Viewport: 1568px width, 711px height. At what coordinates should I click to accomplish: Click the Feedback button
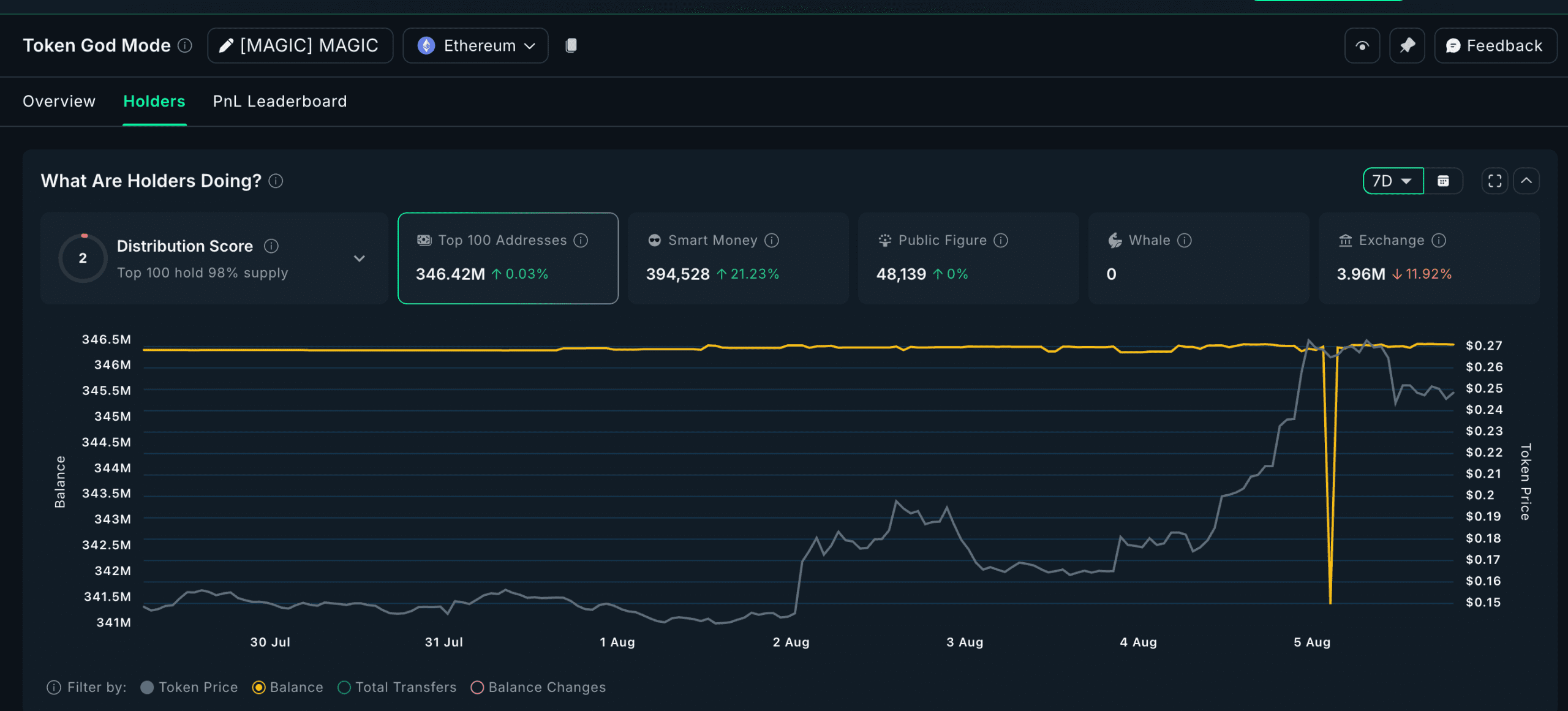[x=1494, y=45]
